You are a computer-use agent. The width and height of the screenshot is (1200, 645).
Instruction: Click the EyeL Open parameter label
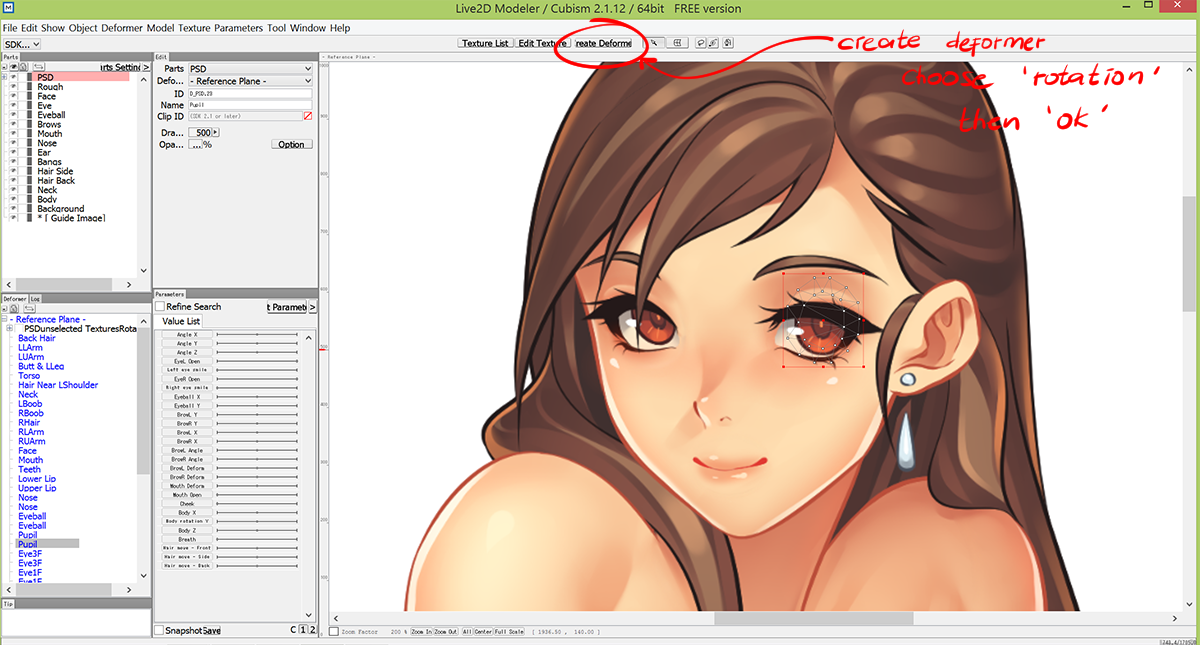tap(187, 361)
